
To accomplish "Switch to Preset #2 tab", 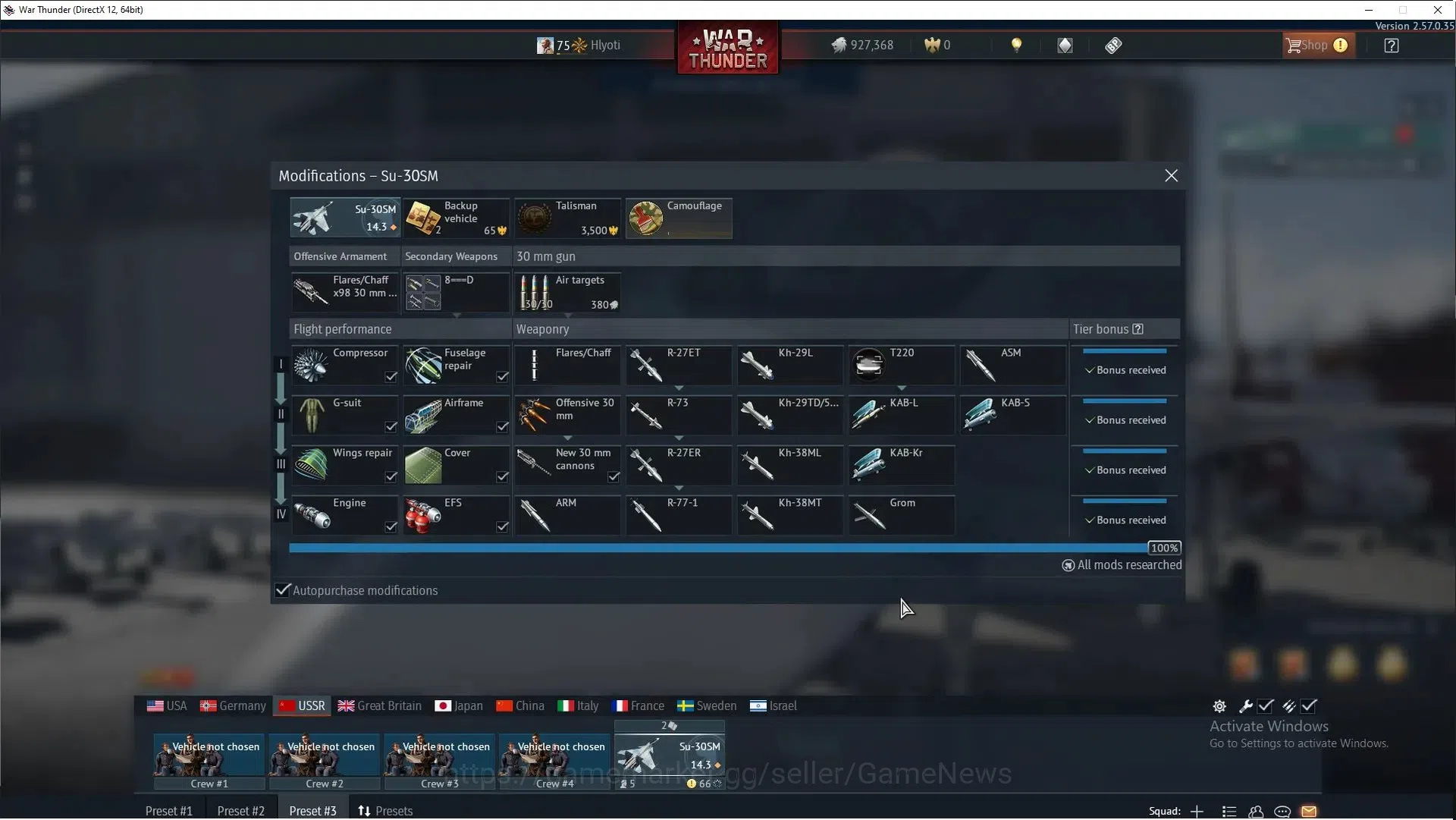I will coord(240,811).
